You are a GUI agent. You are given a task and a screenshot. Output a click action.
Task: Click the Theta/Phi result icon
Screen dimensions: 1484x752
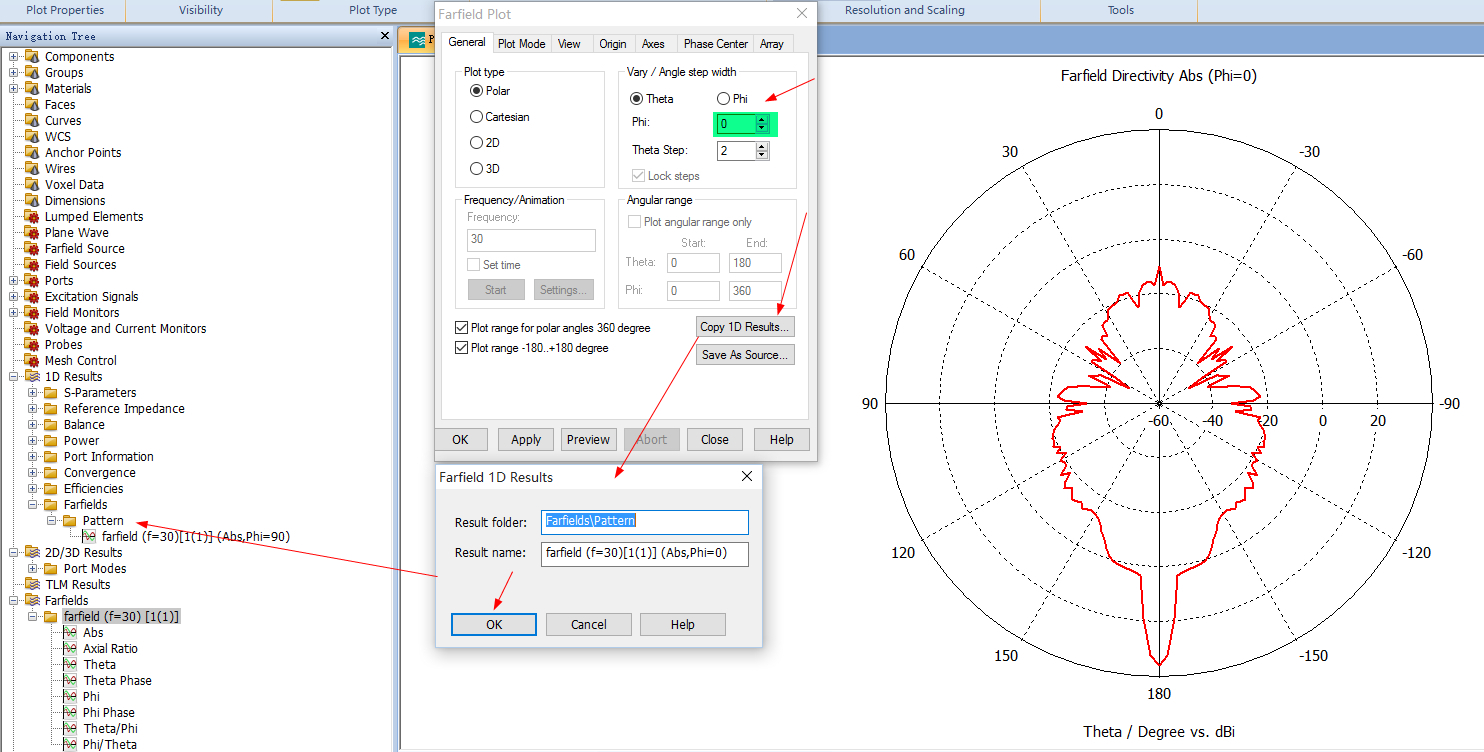click(x=70, y=729)
